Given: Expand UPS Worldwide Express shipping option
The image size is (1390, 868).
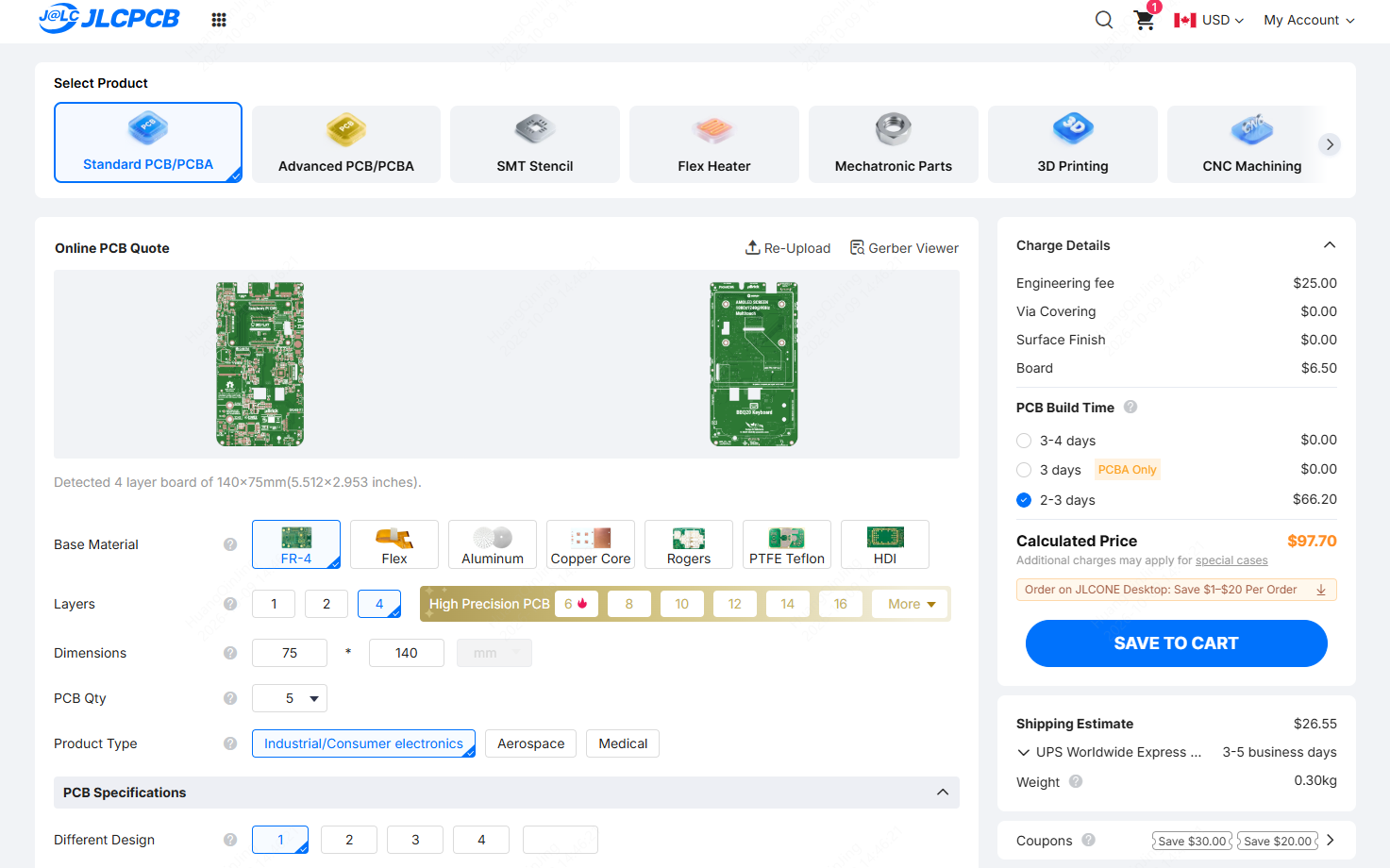Looking at the screenshot, I should click(x=1023, y=752).
